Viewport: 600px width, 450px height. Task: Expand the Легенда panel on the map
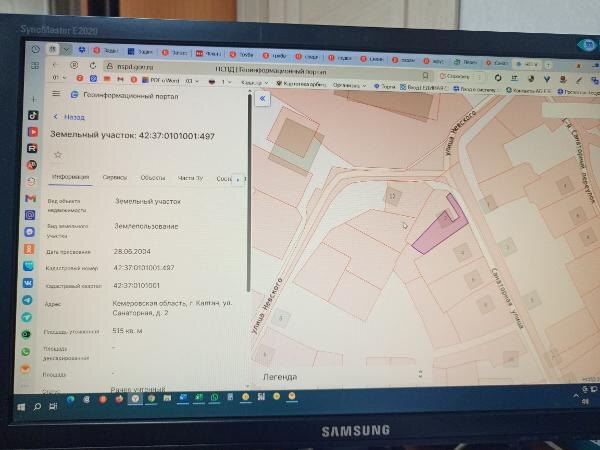[x=421, y=374]
